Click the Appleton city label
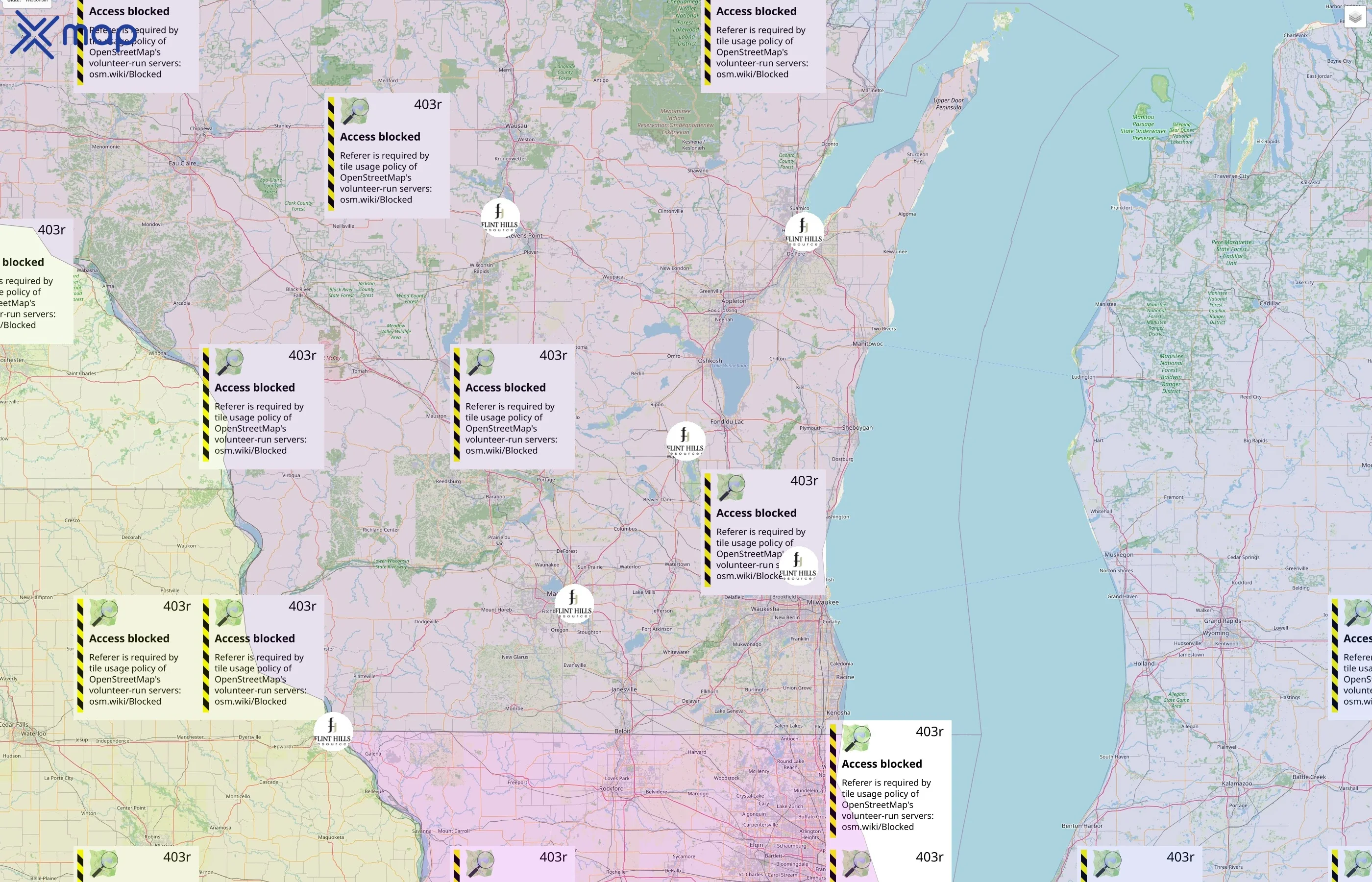This screenshot has height=882, width=1372. [x=734, y=301]
